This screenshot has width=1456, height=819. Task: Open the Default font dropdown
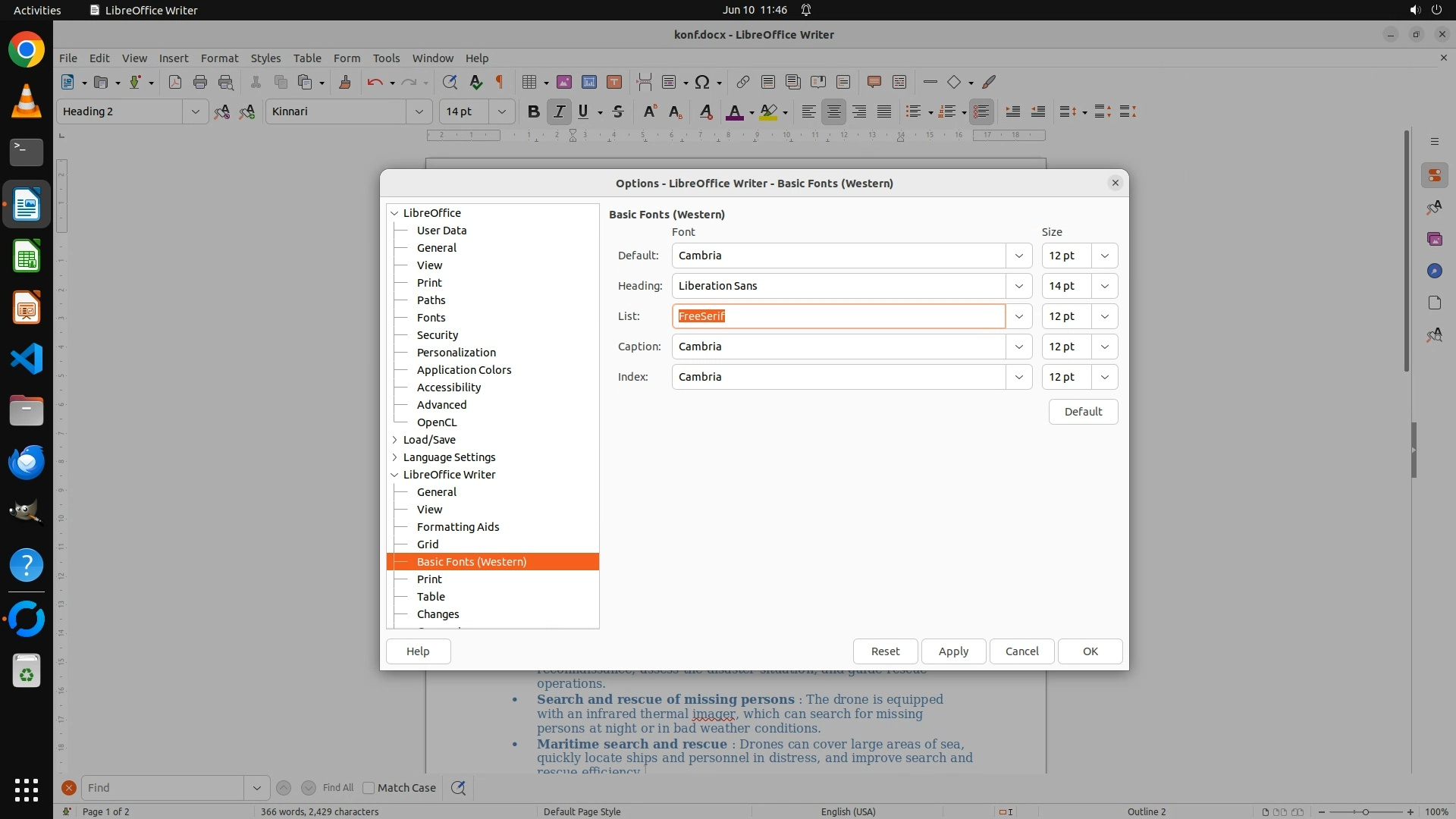[x=1018, y=256]
